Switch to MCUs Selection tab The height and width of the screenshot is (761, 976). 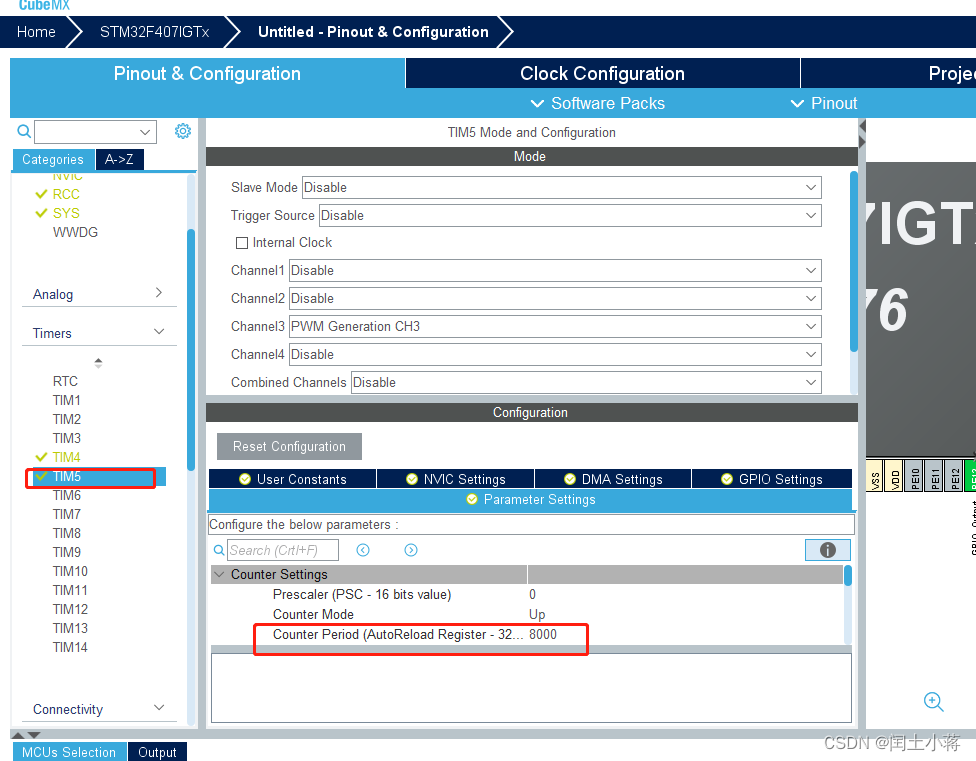coord(69,752)
